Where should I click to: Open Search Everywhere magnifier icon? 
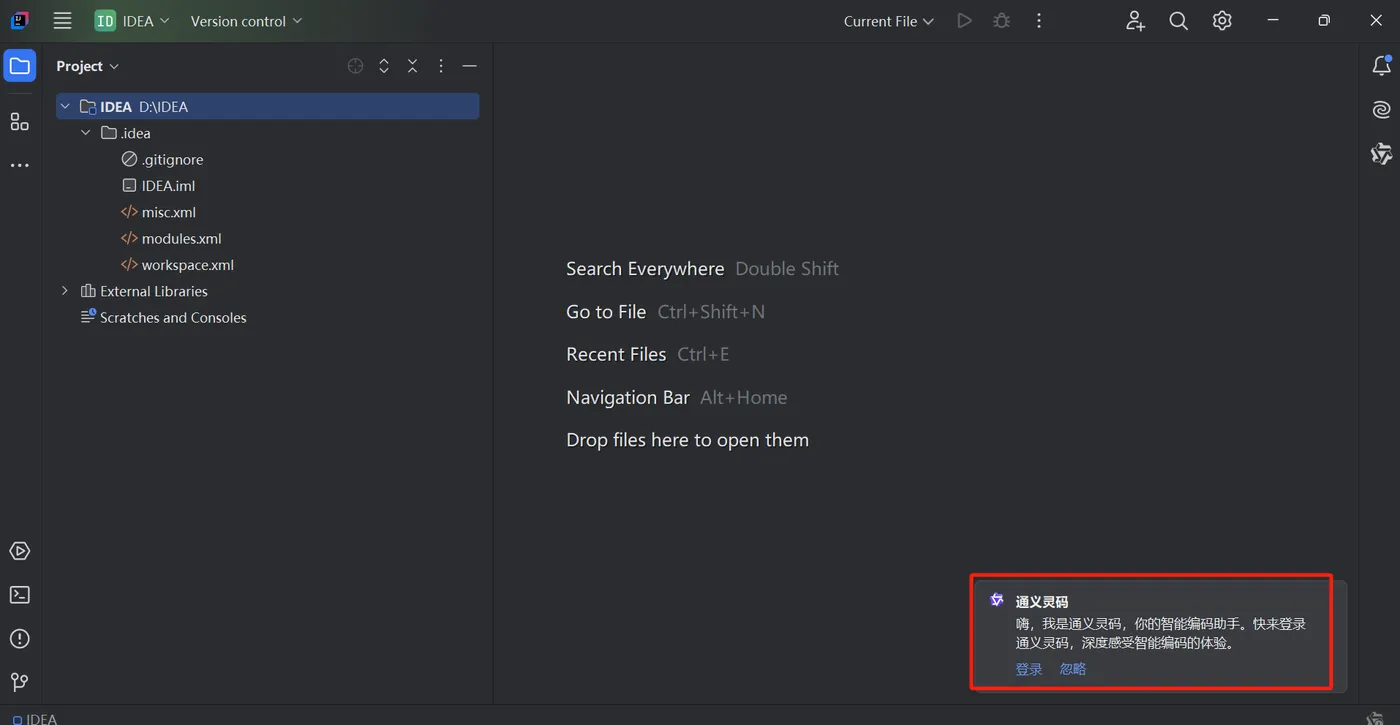click(x=1178, y=21)
